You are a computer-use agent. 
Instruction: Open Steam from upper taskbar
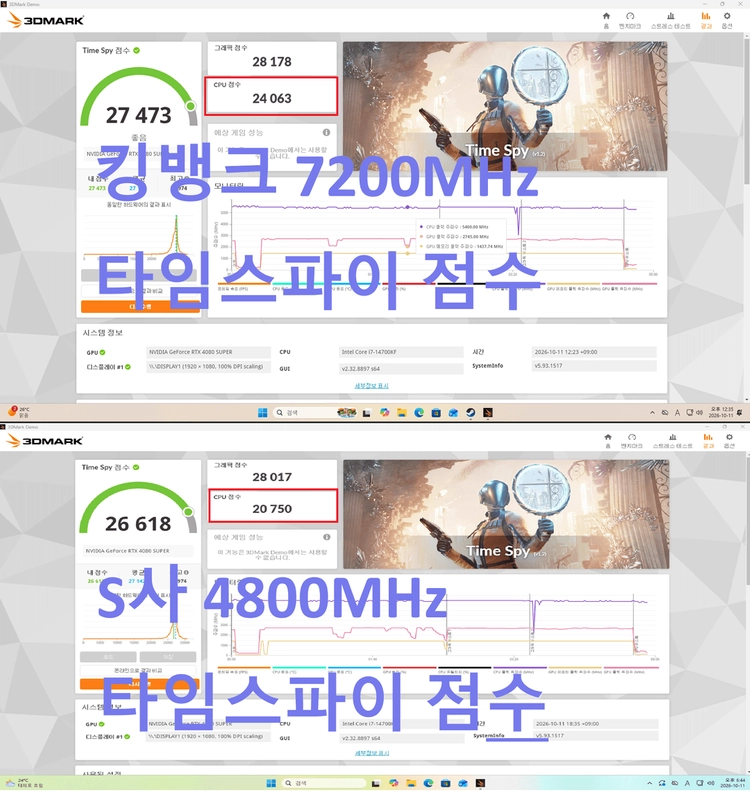[470, 413]
